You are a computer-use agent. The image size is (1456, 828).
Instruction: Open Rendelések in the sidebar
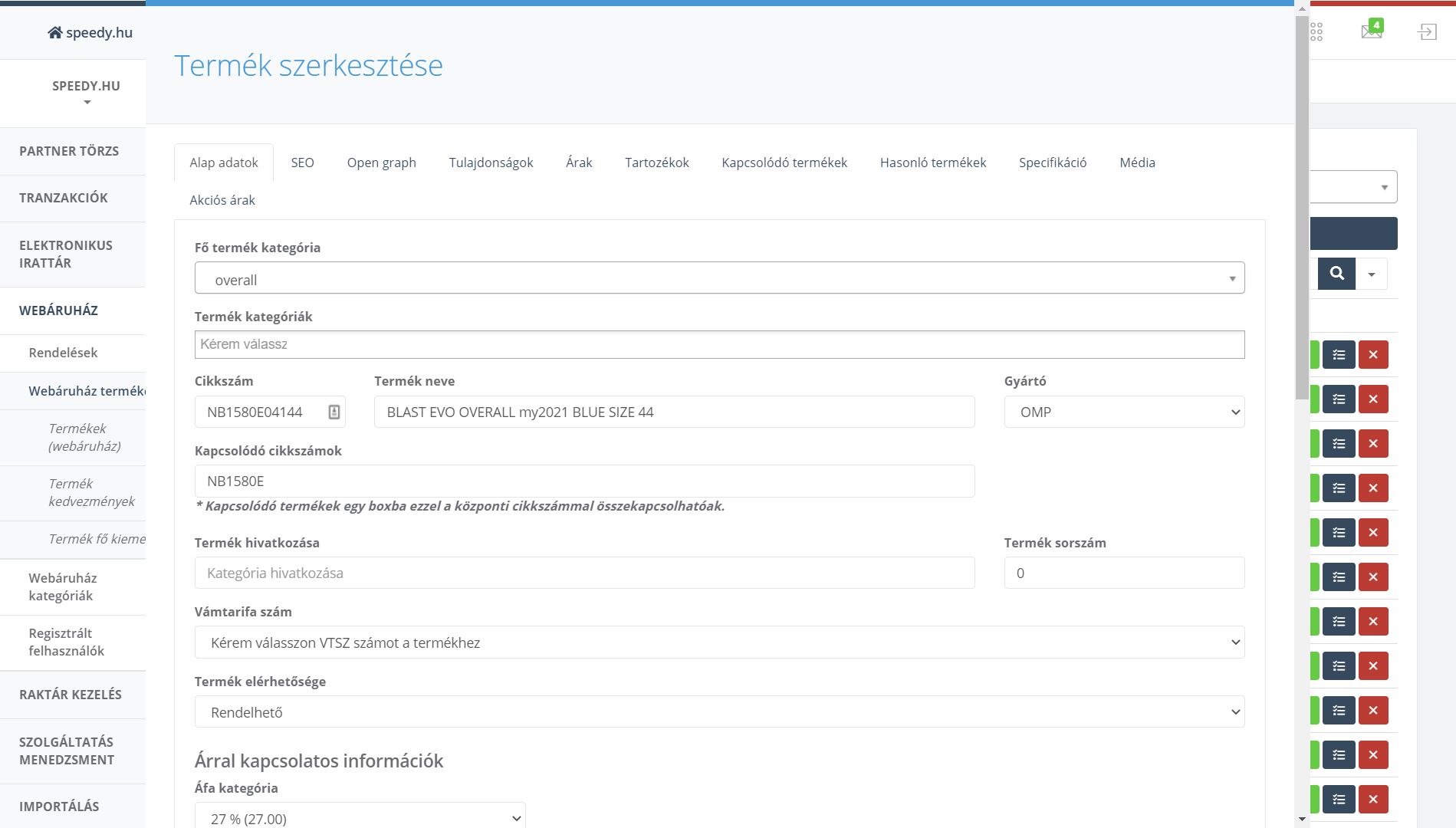point(73,353)
